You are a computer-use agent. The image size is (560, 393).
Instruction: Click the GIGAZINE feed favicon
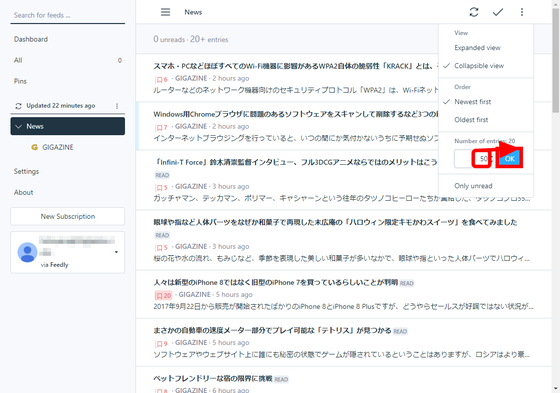tap(34, 147)
